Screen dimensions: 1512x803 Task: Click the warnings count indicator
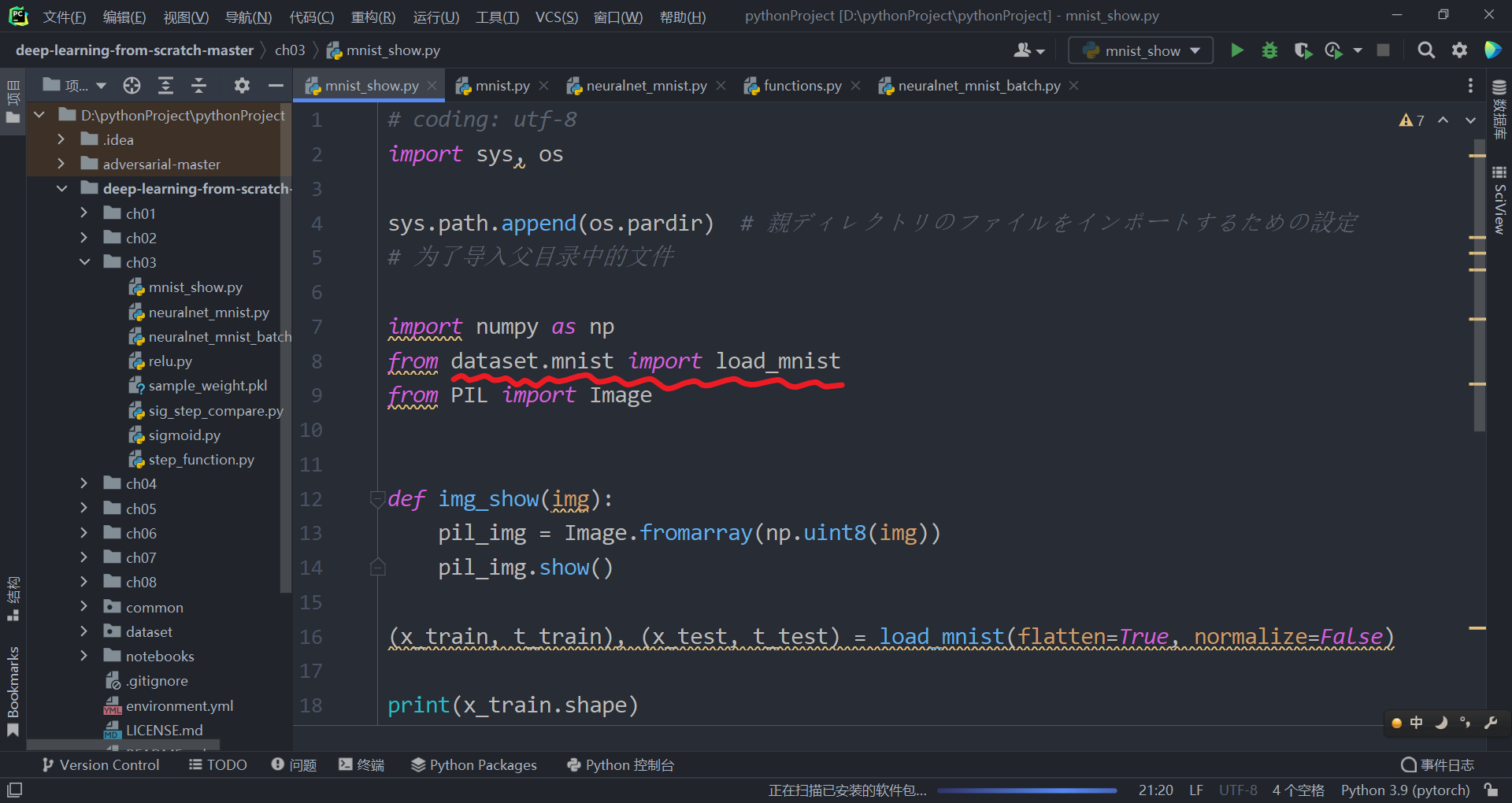tap(1411, 120)
